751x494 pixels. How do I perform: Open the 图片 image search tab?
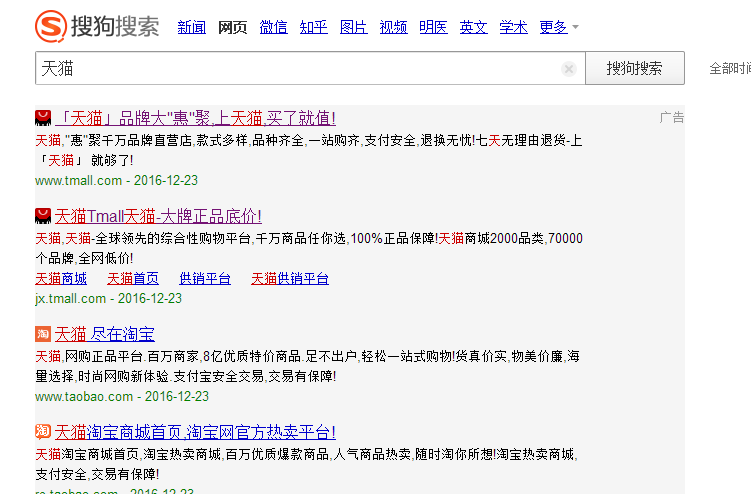click(353, 27)
